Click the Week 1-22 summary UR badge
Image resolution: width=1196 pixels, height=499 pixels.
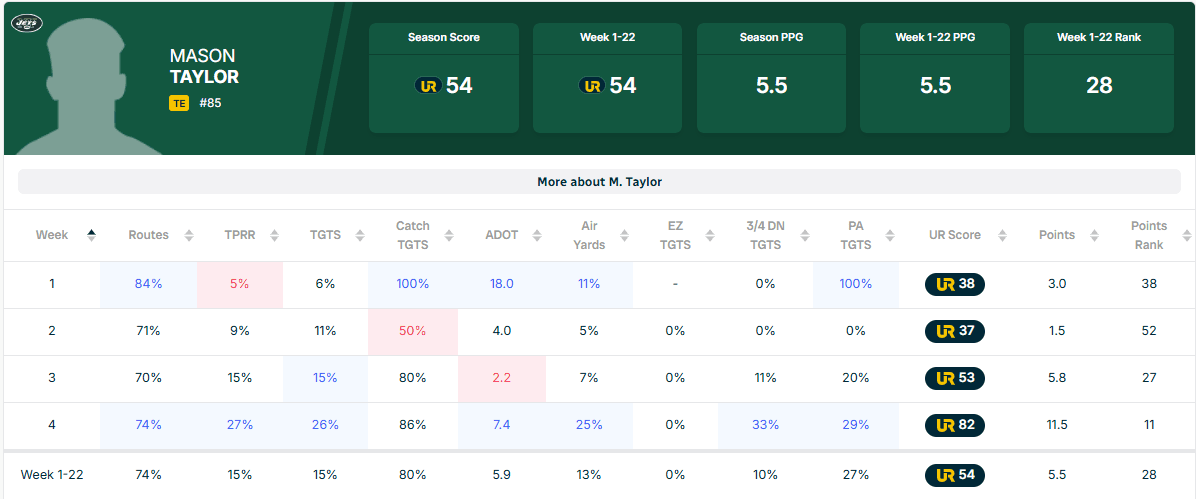955,475
